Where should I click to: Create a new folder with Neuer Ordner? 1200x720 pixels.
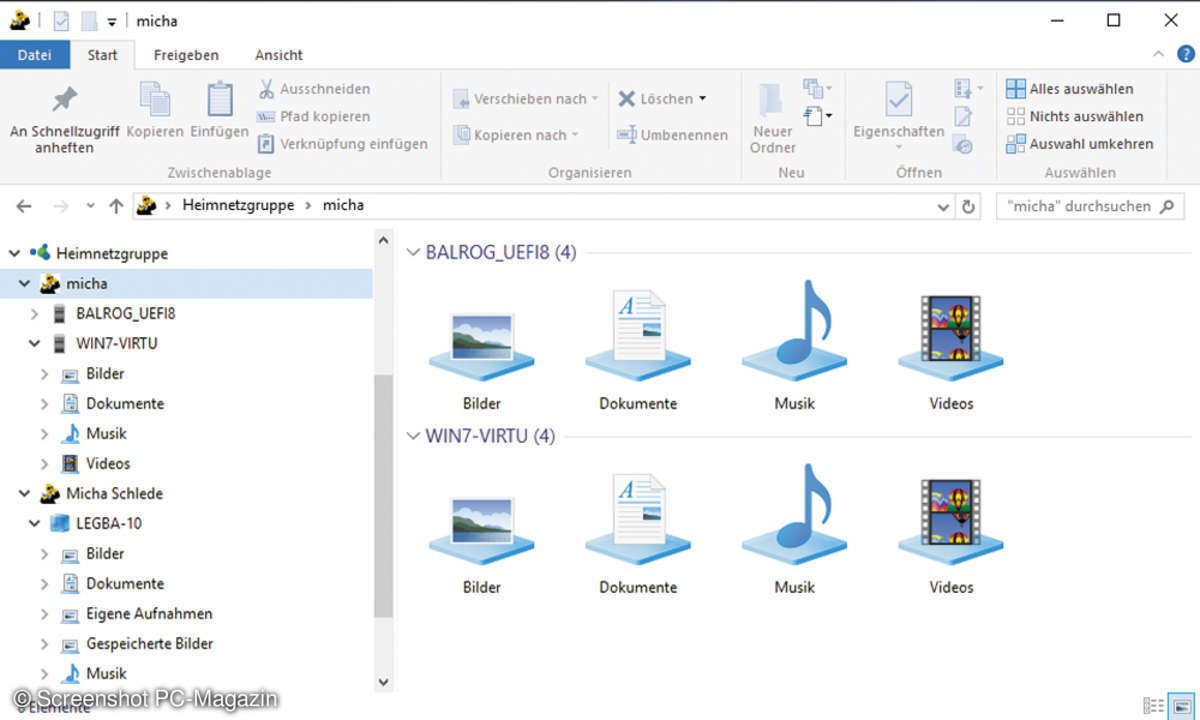[773, 118]
